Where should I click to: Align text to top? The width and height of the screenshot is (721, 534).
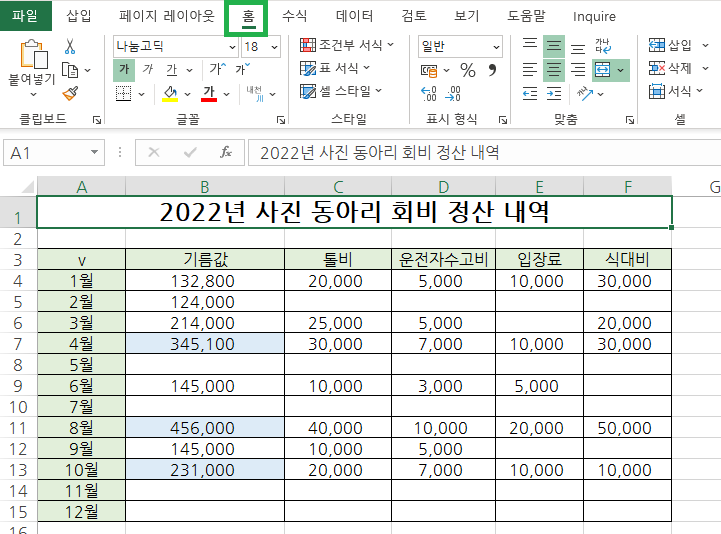click(x=530, y=46)
